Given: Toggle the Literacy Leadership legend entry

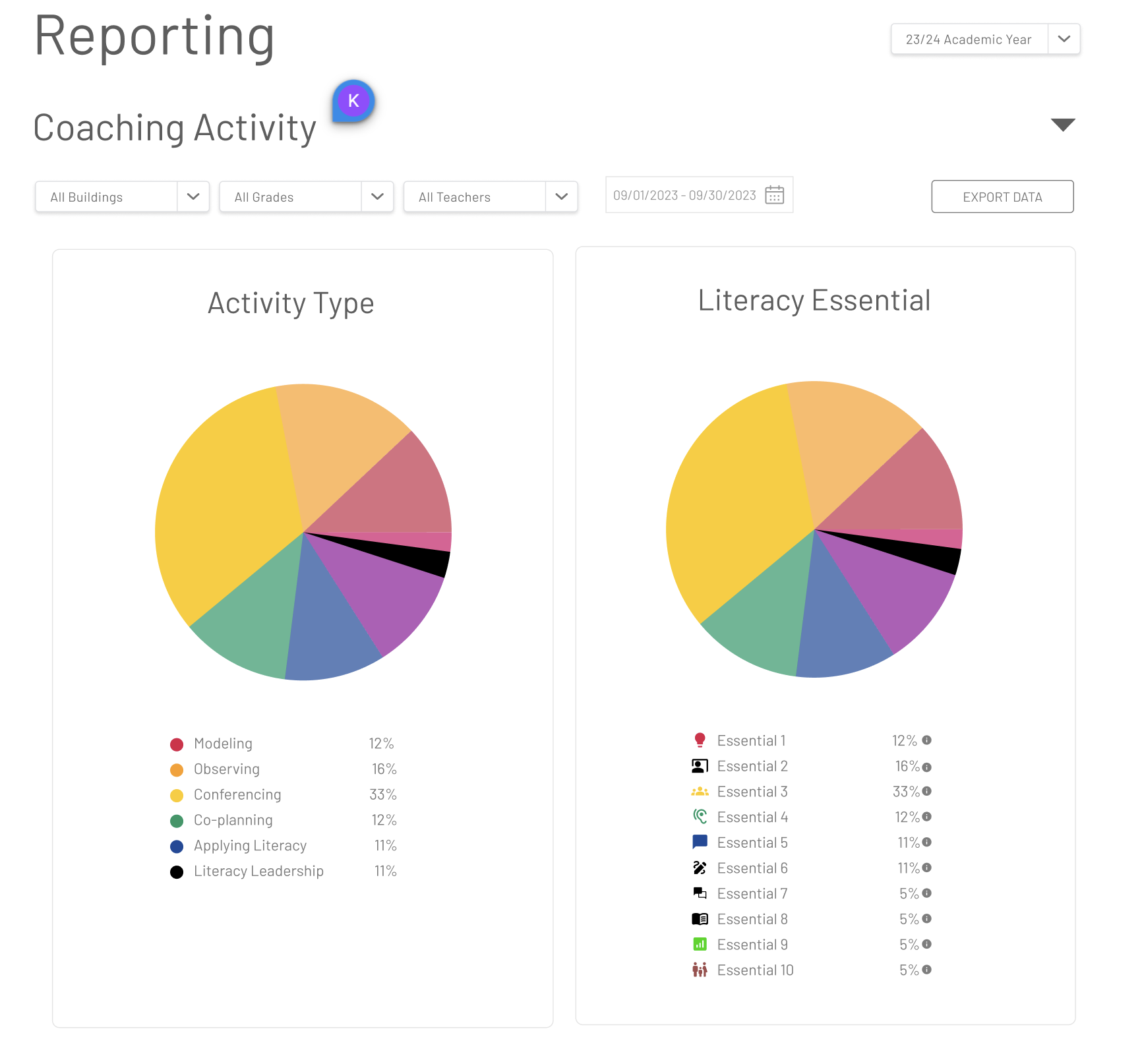Looking at the screenshot, I should pos(258,872).
